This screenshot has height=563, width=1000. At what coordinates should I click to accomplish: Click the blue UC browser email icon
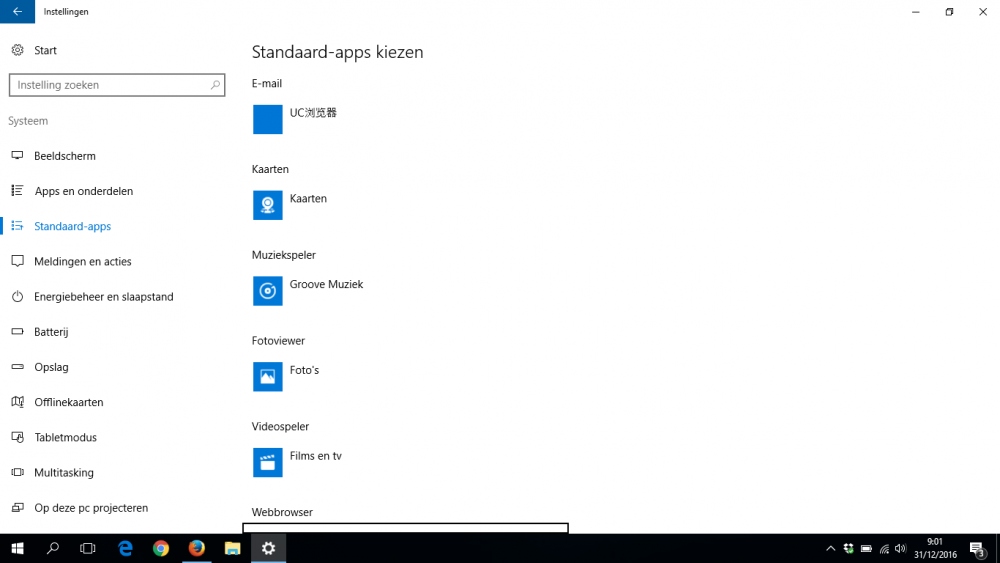click(267, 119)
